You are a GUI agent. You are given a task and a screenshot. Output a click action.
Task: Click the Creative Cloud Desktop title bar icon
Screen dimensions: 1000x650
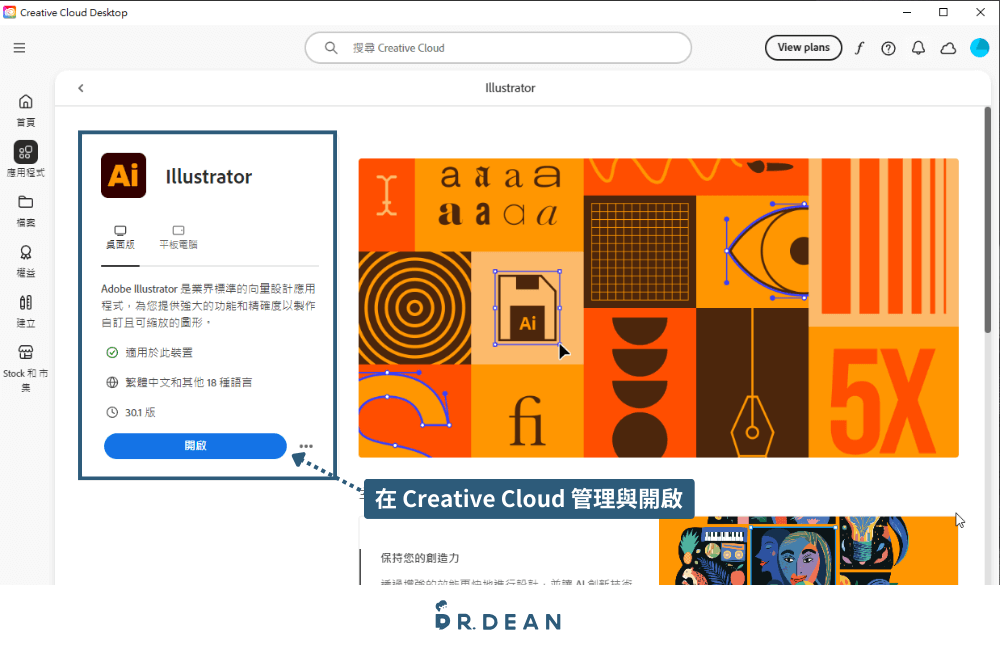tap(10, 12)
